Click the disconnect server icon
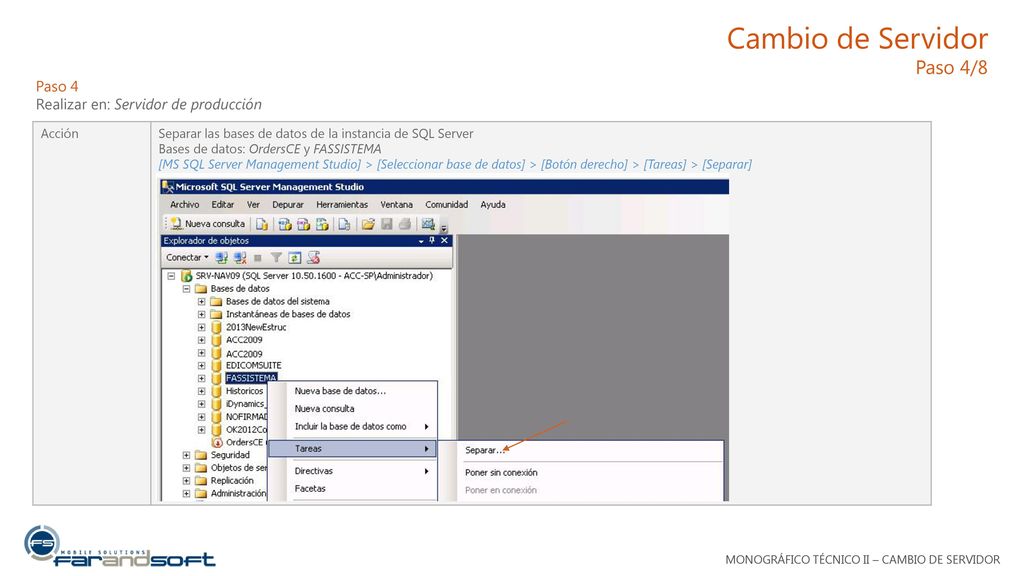 tap(240, 258)
